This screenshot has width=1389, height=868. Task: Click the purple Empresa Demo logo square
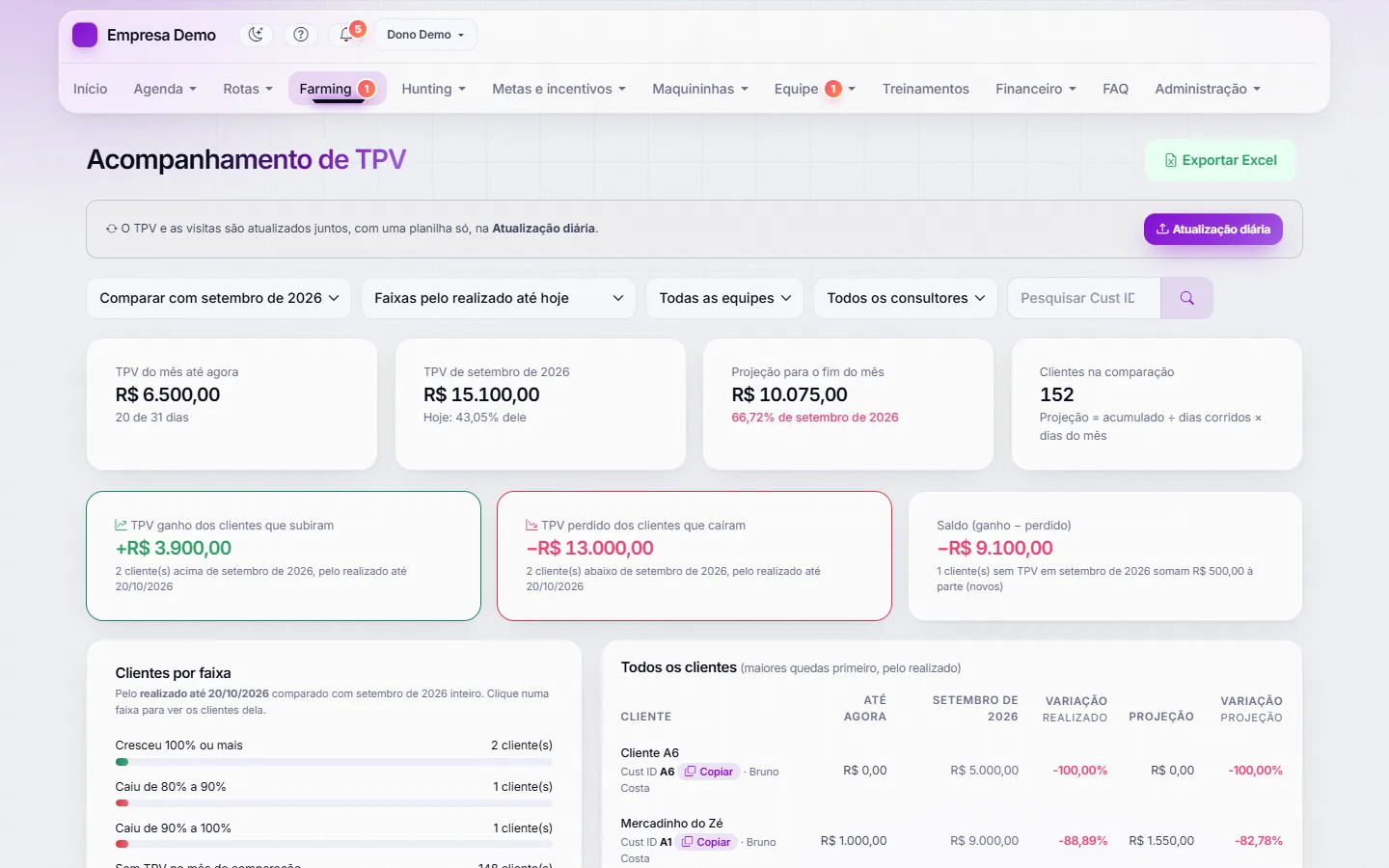(x=85, y=35)
